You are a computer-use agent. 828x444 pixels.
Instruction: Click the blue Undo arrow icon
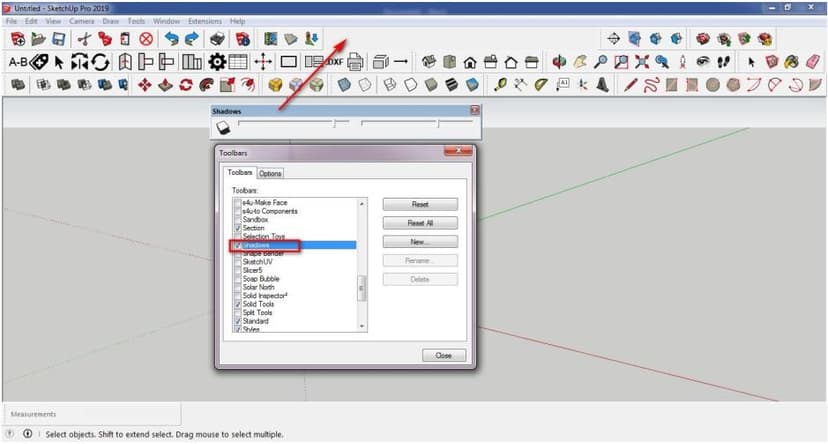pos(171,39)
